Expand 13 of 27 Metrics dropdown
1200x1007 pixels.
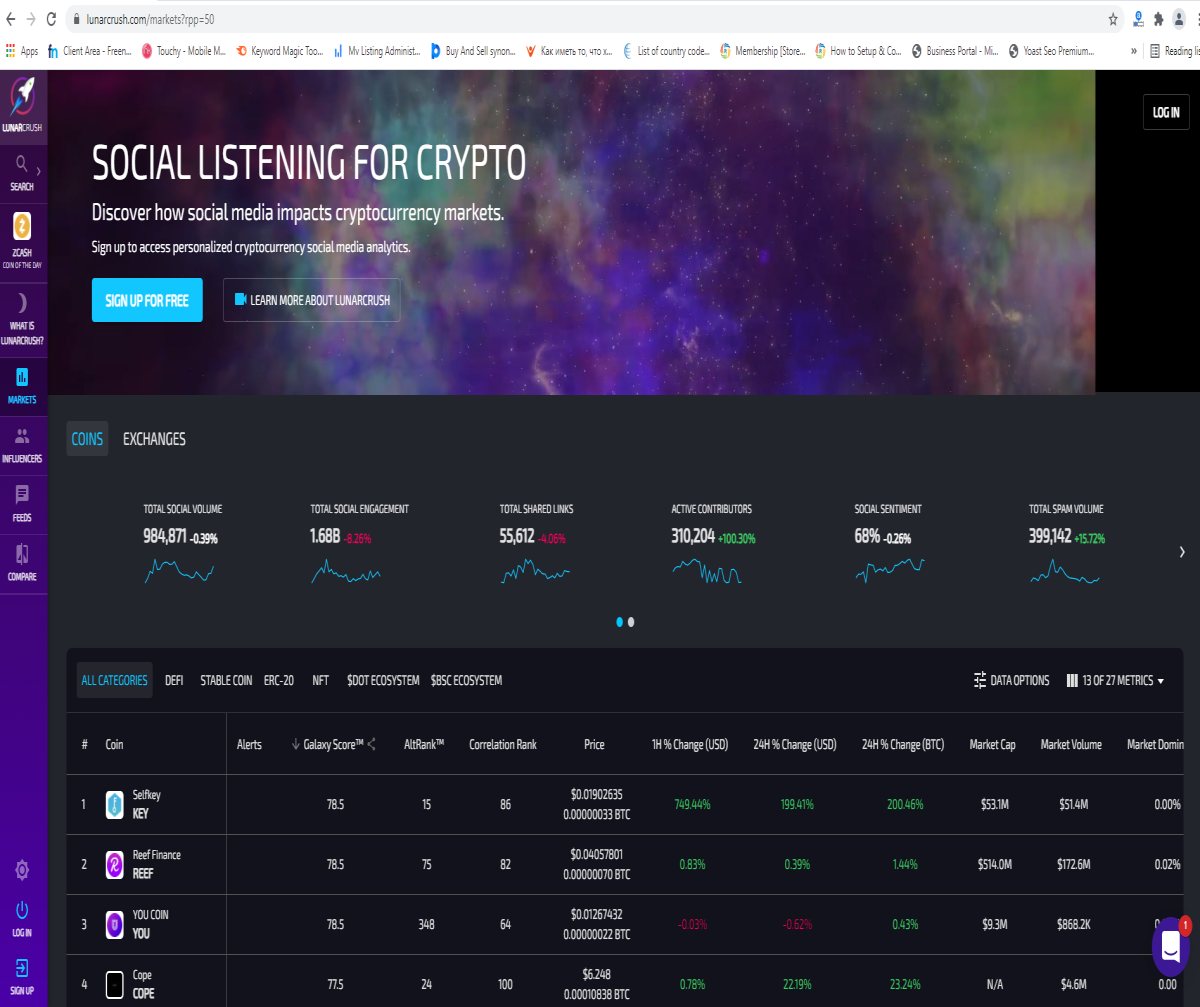pos(1115,680)
